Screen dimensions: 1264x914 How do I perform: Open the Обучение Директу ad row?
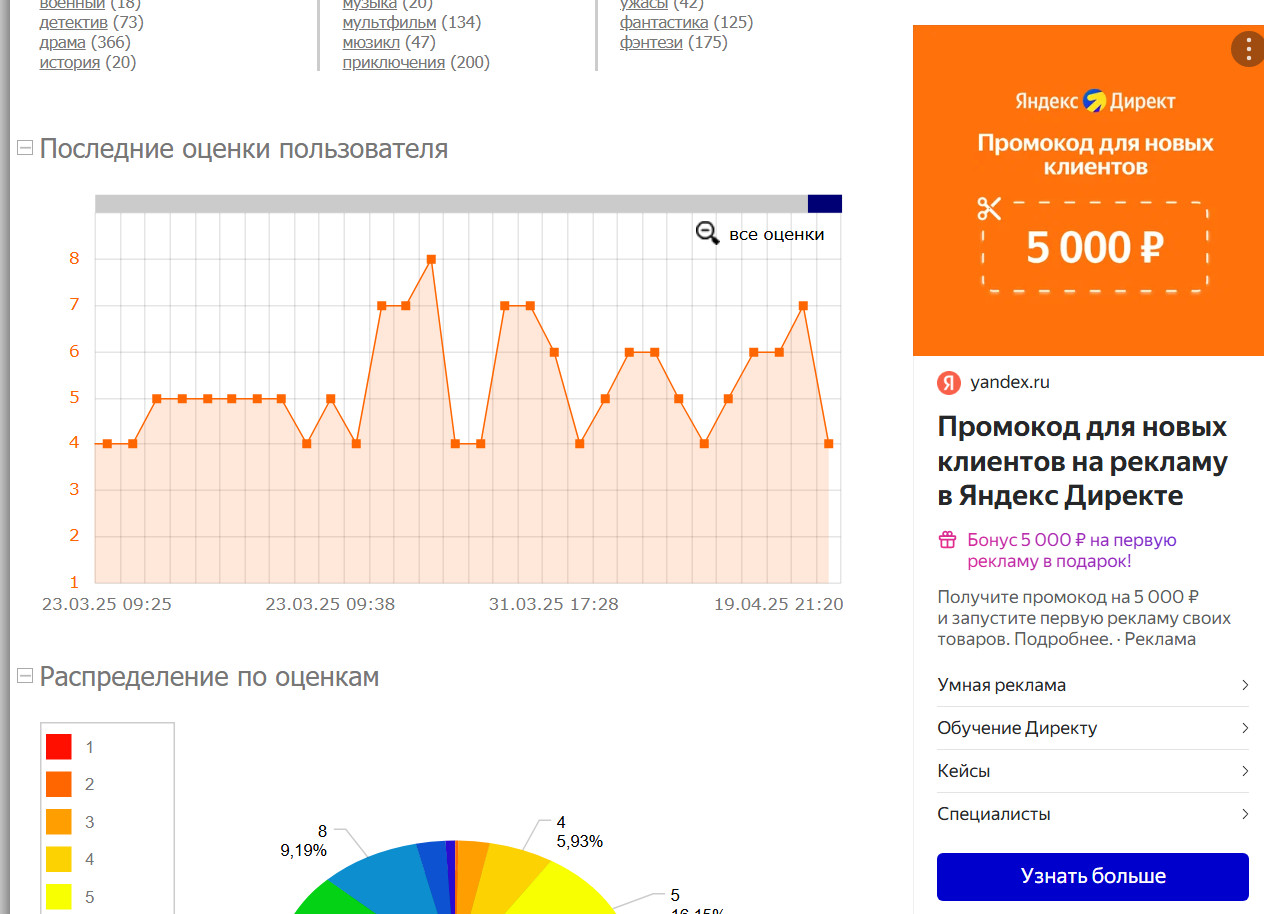click(x=1094, y=728)
